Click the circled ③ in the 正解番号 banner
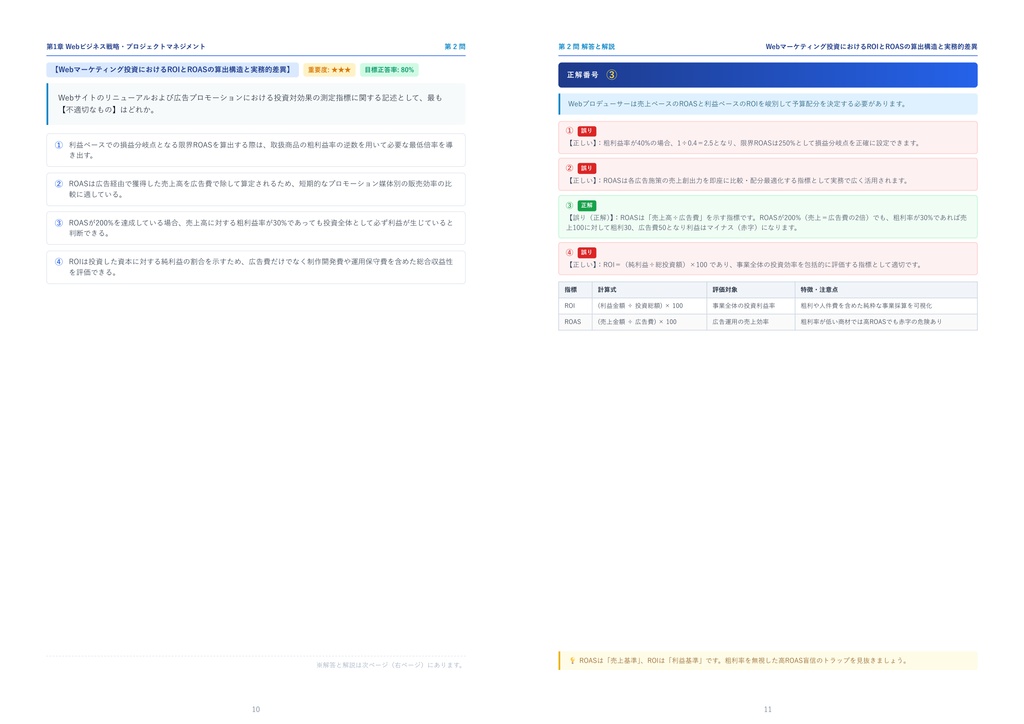 click(611, 75)
